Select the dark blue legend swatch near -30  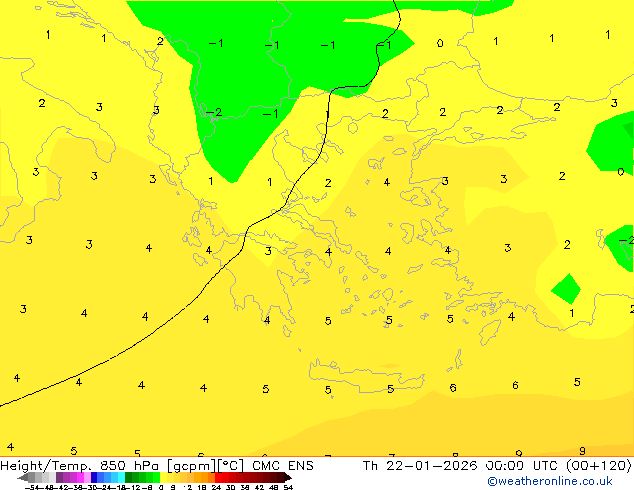94,477
